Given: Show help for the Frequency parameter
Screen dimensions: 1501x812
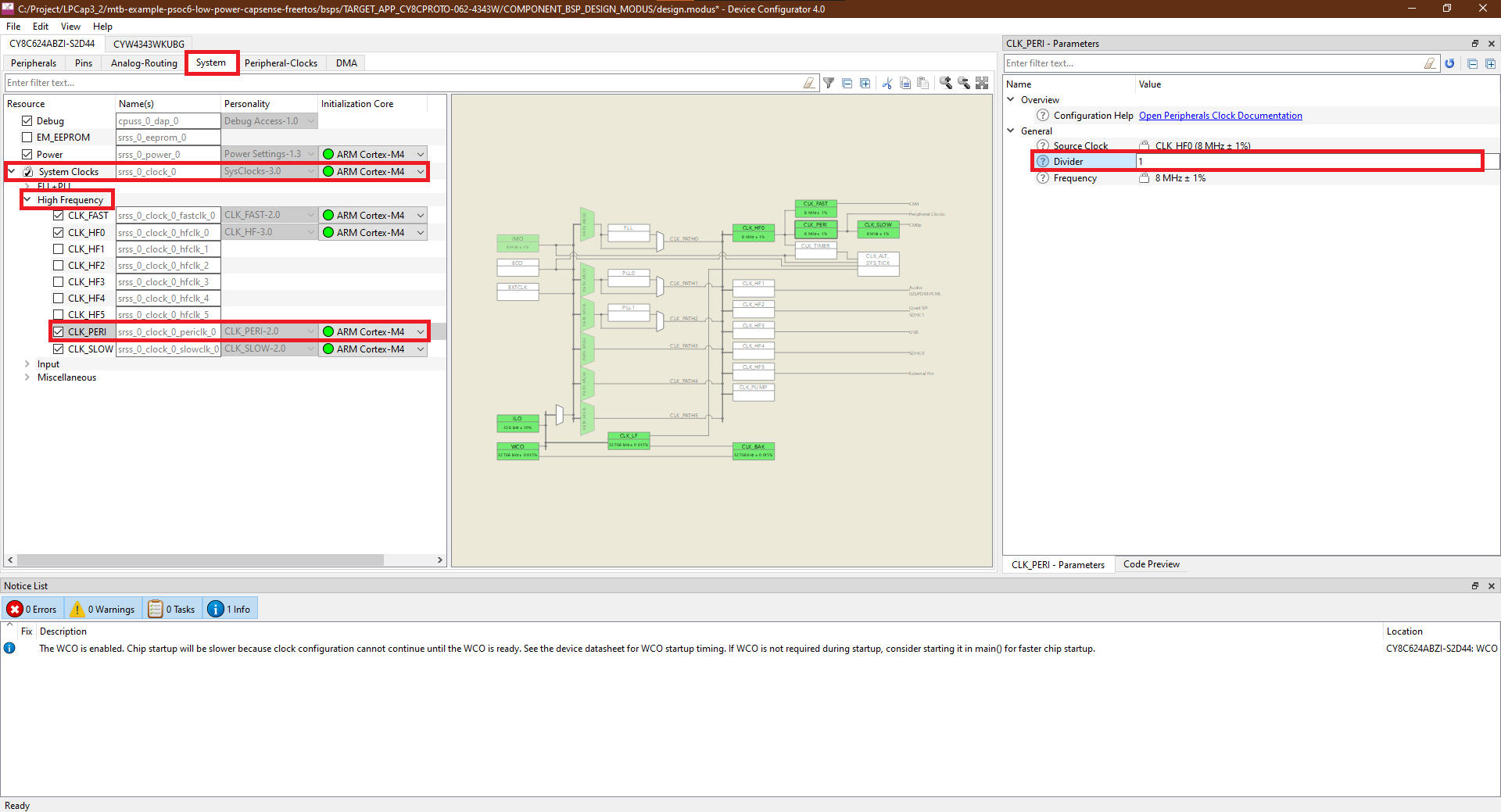Looking at the screenshot, I should (x=1043, y=178).
